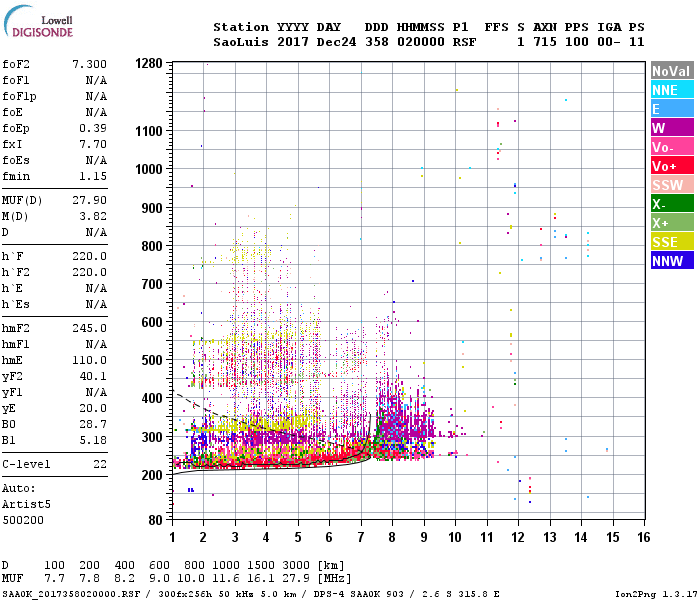
Task: Click the h`F value 220.0
Action: pos(90,257)
